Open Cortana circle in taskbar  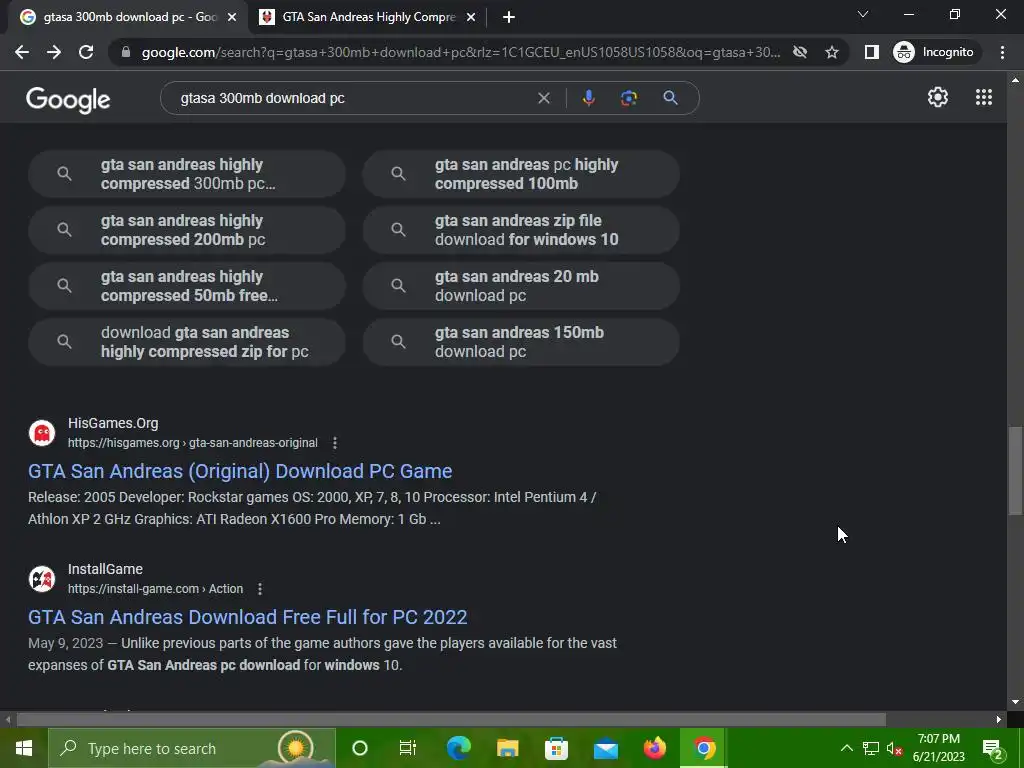pos(360,748)
